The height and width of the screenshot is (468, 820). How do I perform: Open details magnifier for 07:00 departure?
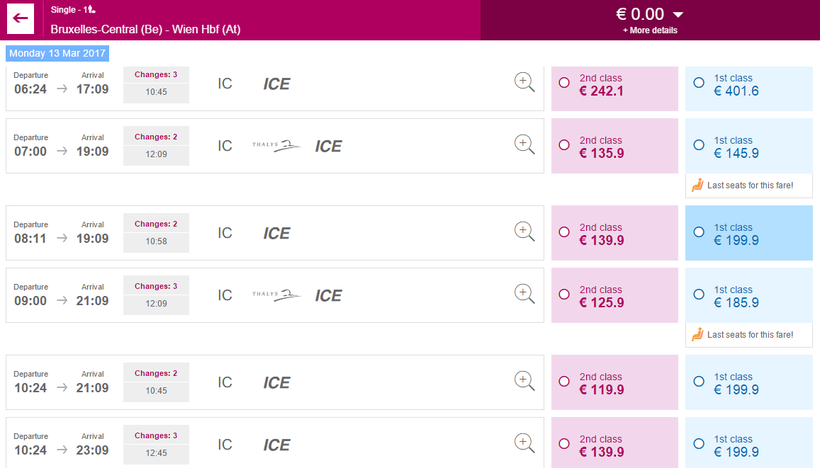[x=524, y=145]
